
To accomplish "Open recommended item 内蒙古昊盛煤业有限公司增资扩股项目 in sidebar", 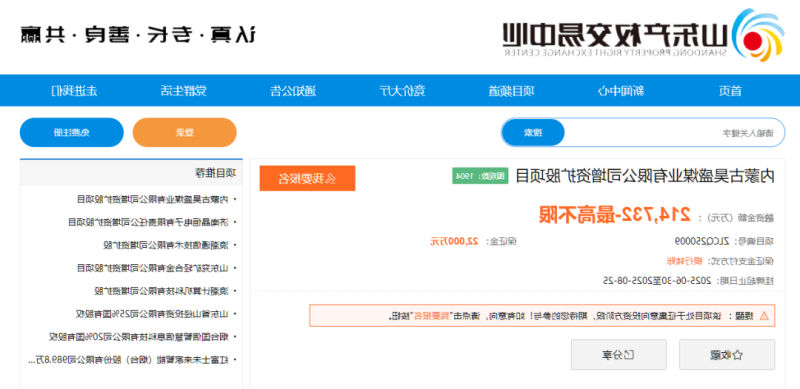I will [x=152, y=199].
